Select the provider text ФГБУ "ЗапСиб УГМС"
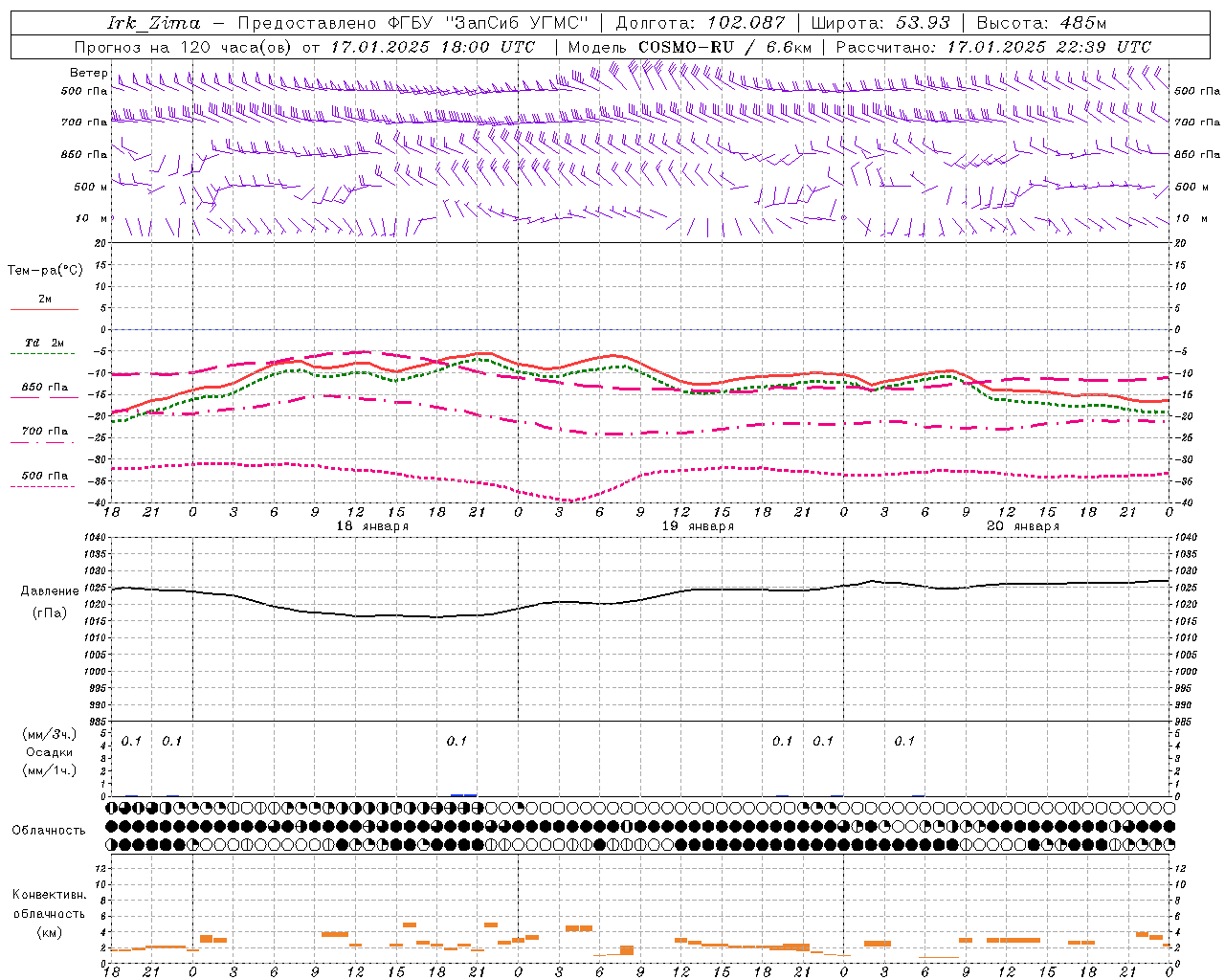Viewport: 1225px width, 980px height. tap(488, 23)
